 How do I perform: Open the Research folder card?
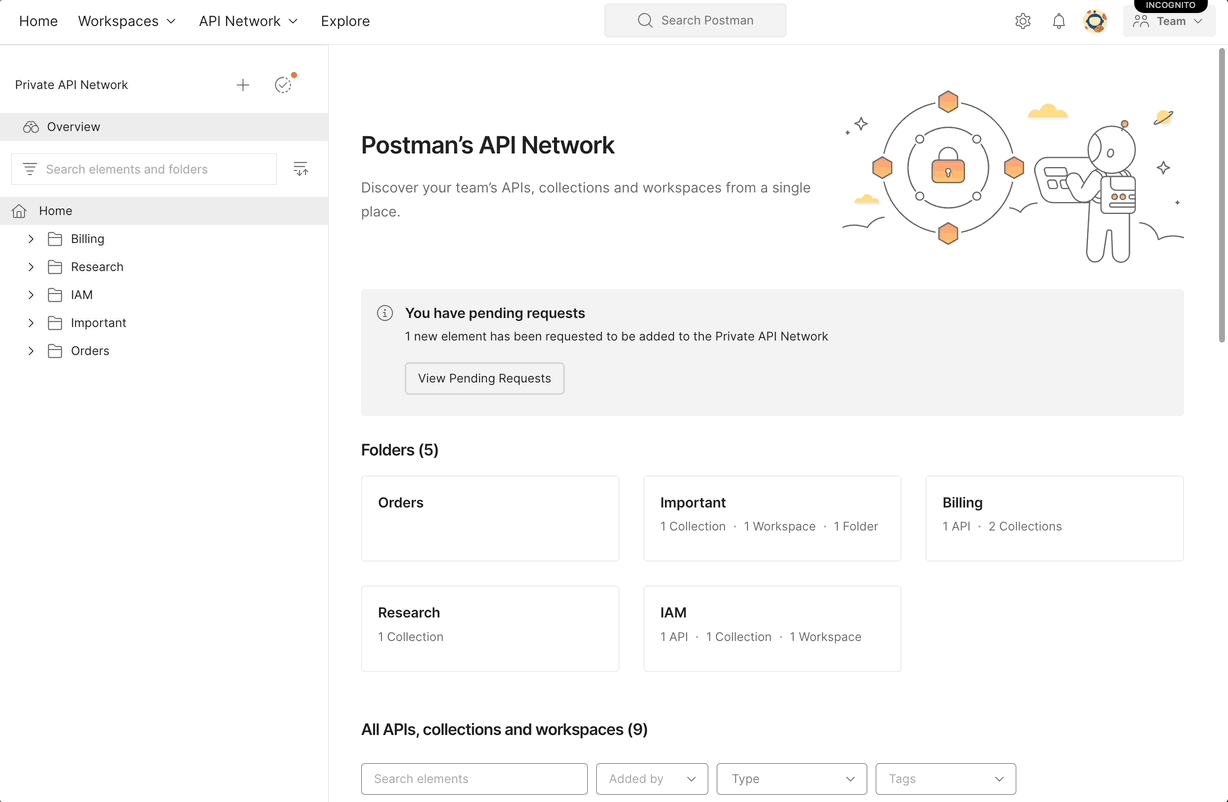pyautogui.click(x=489, y=628)
